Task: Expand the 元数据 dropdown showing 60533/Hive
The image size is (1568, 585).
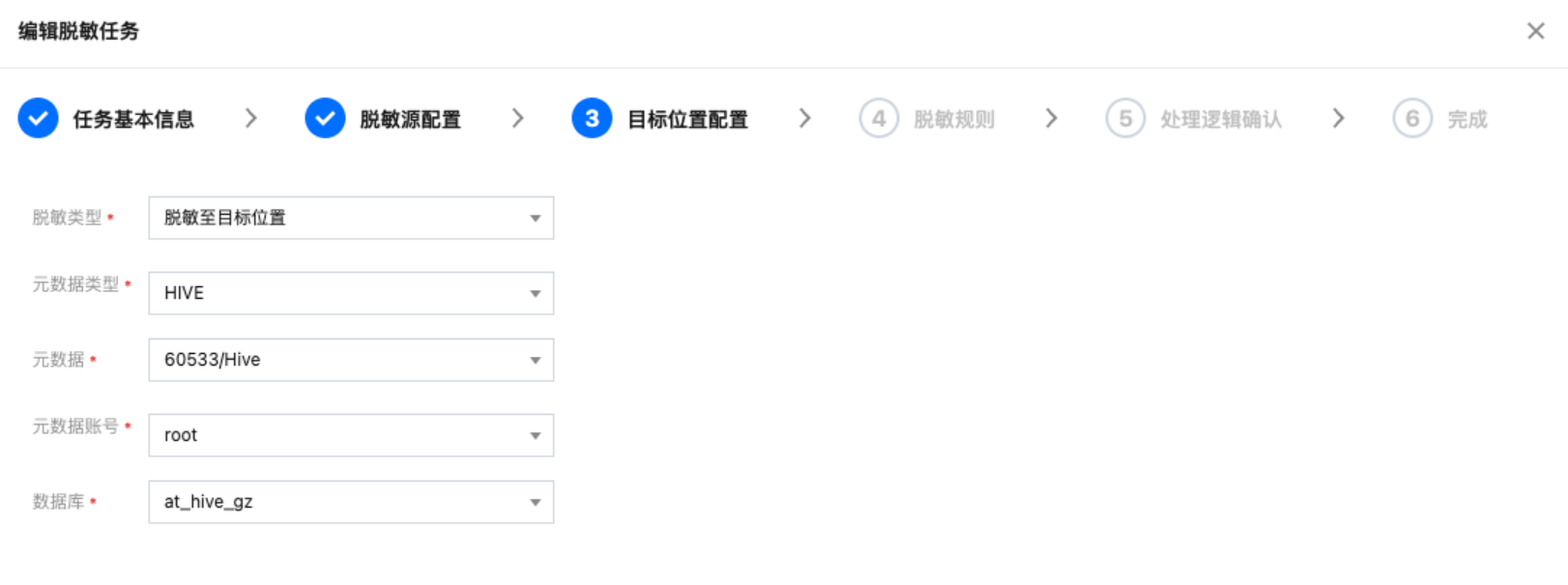Action: pyautogui.click(x=351, y=360)
